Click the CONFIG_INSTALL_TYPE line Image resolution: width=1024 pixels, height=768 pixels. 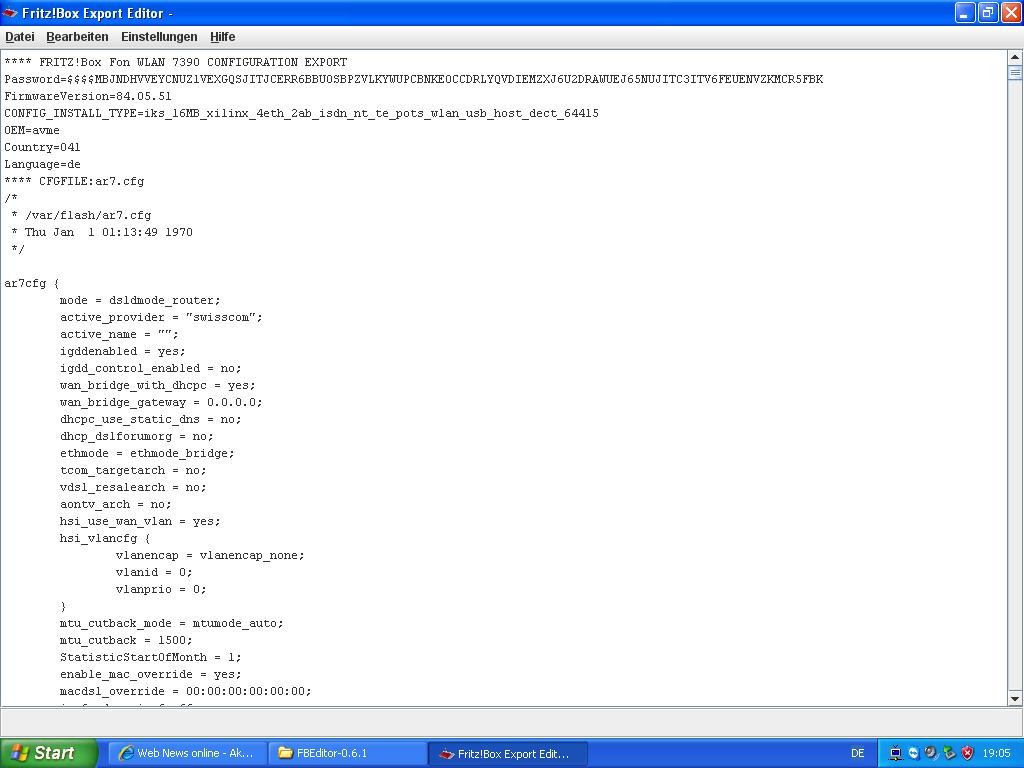point(301,113)
